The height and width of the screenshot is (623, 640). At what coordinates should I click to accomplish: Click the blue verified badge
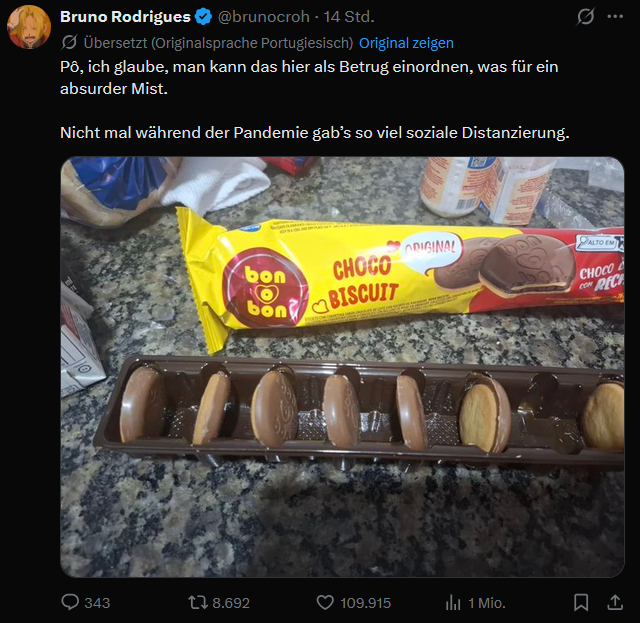[203, 17]
